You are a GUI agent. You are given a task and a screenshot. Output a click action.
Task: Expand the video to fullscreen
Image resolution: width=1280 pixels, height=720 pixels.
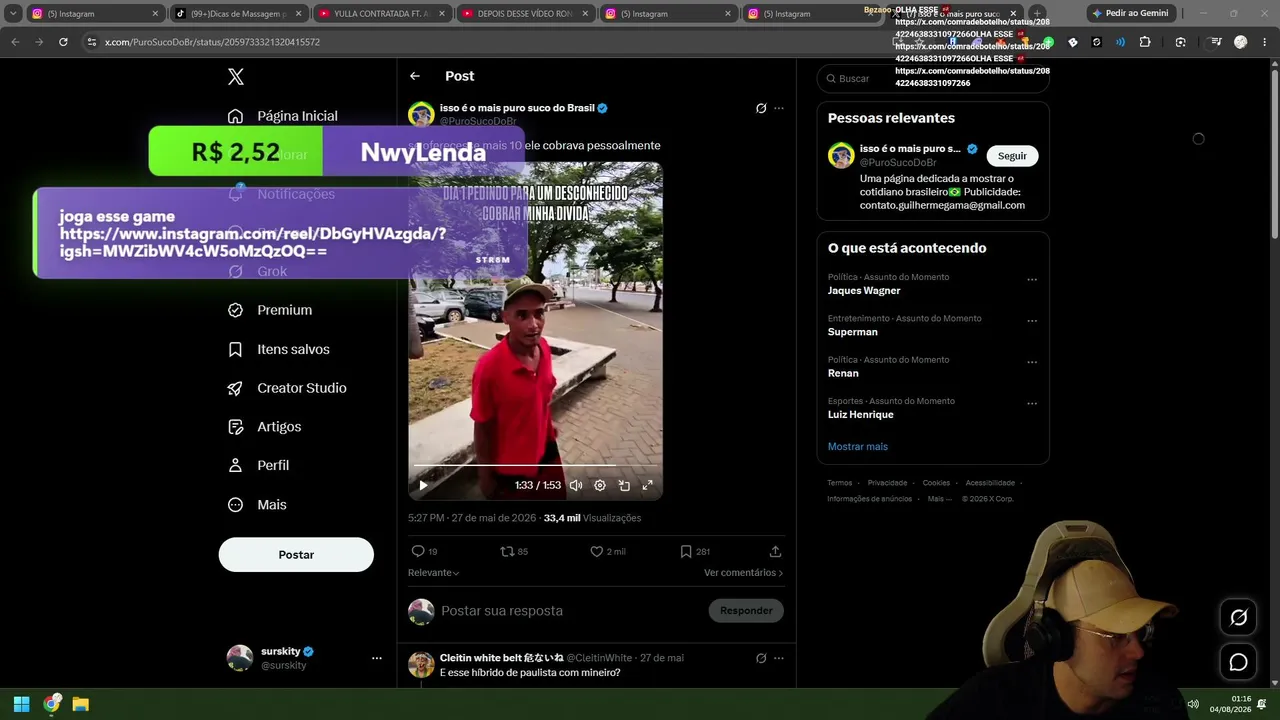[647, 485]
